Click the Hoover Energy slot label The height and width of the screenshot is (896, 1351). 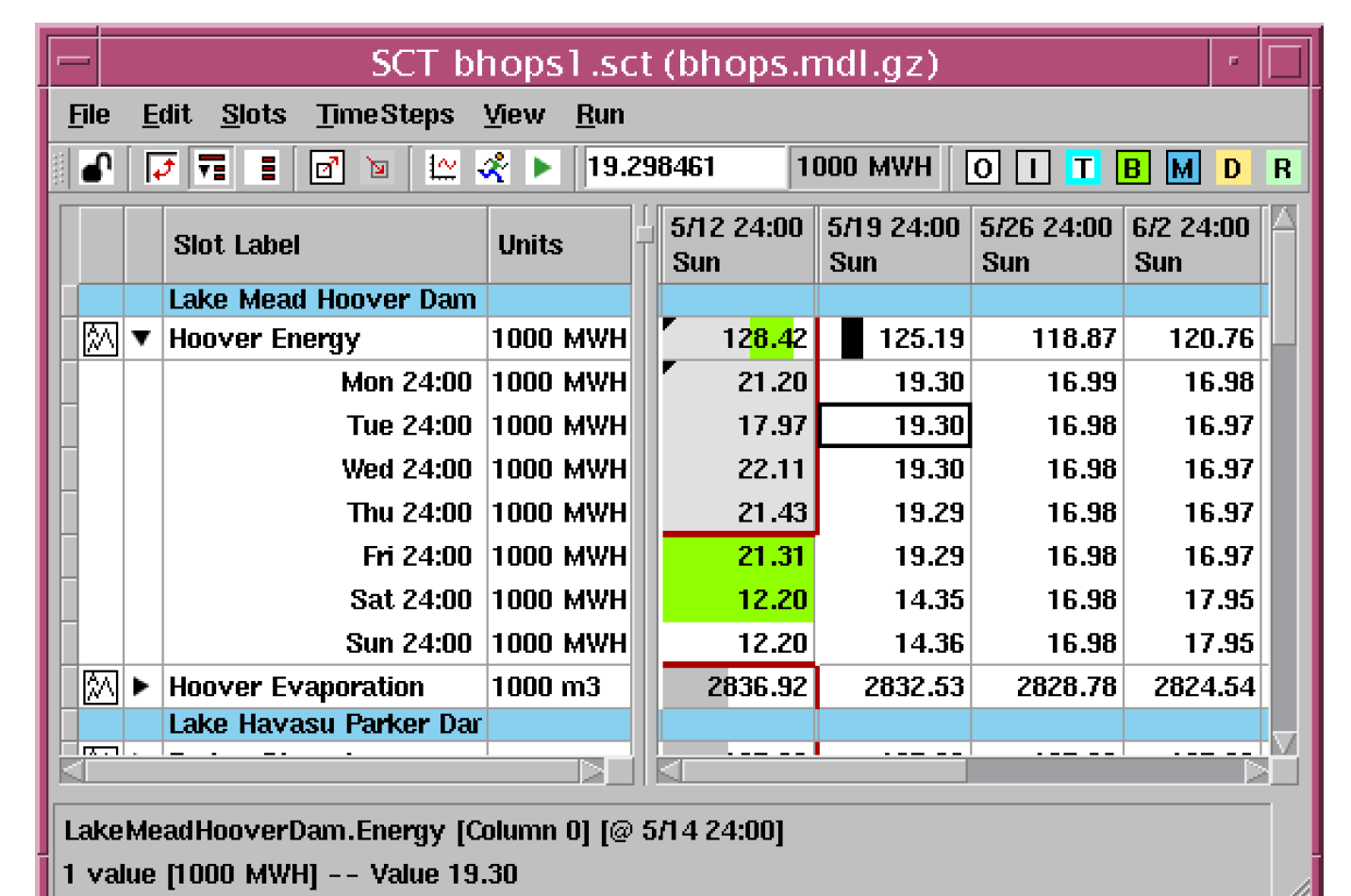pos(265,339)
